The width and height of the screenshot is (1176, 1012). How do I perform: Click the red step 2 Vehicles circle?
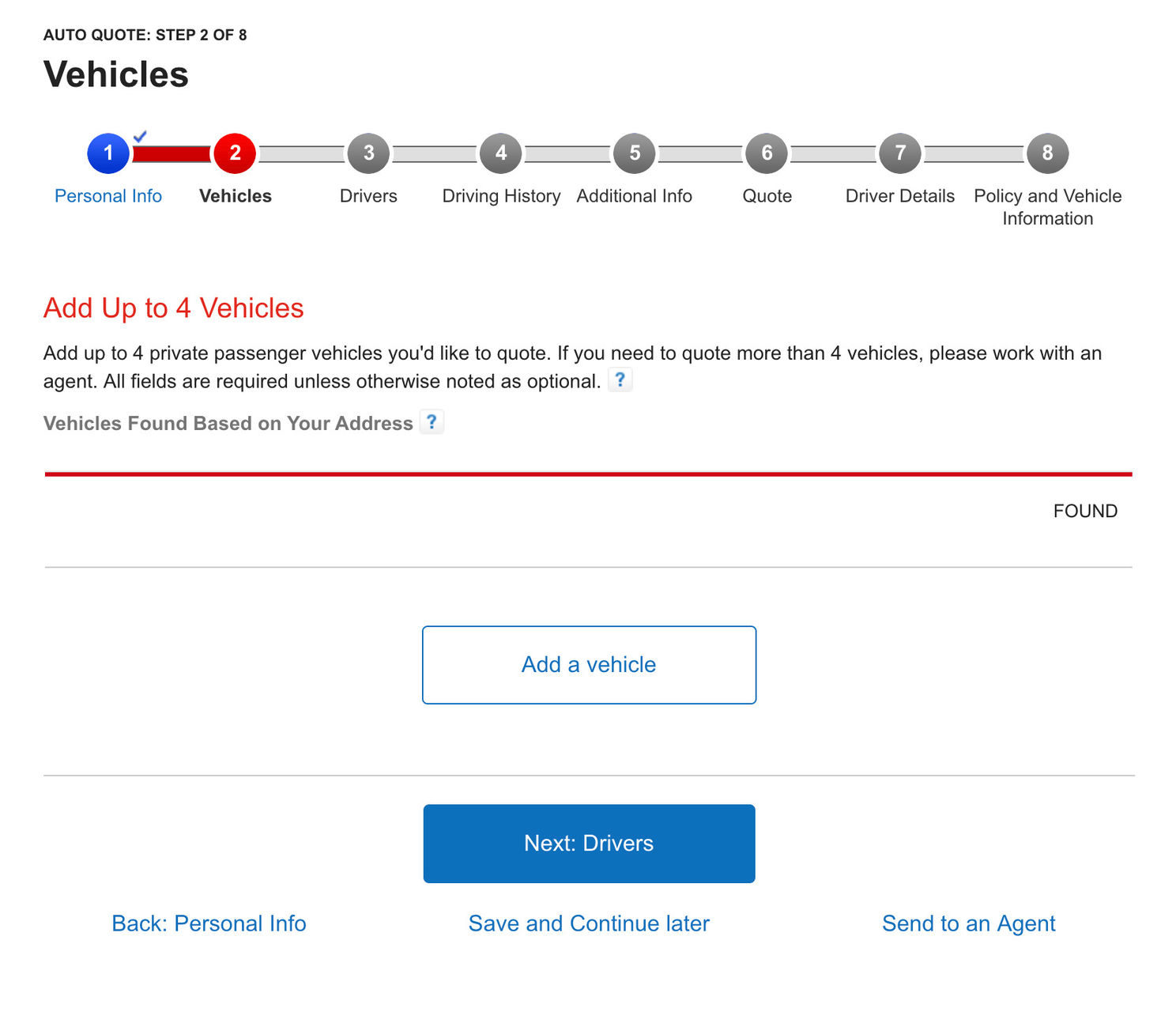(234, 153)
